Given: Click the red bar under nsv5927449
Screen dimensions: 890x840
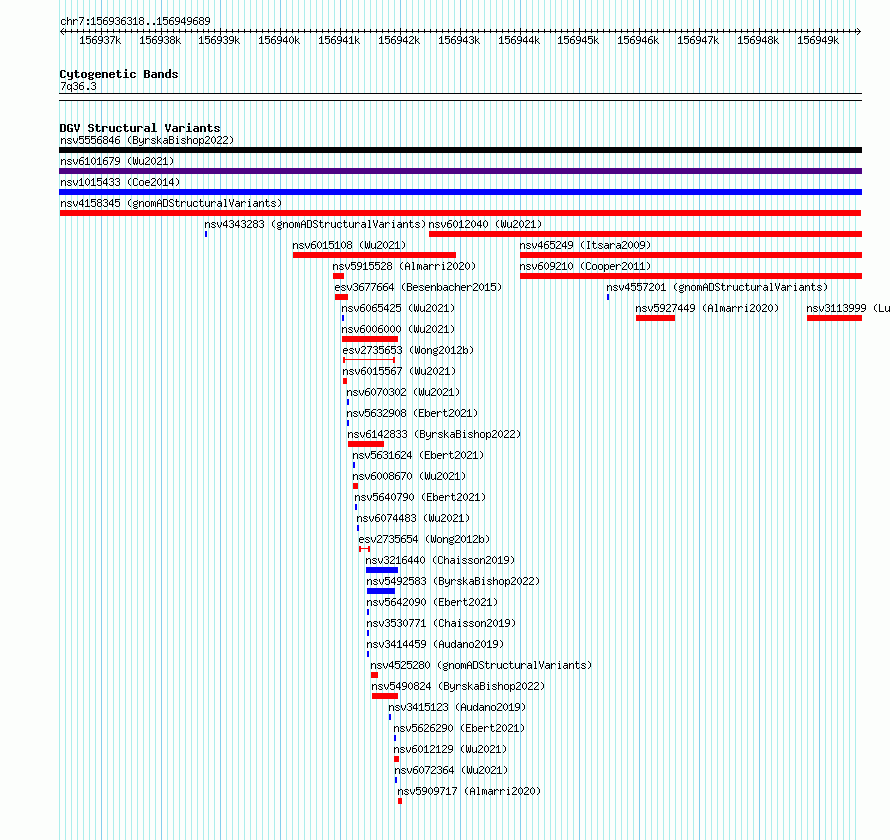Looking at the screenshot, I should pos(656,318).
